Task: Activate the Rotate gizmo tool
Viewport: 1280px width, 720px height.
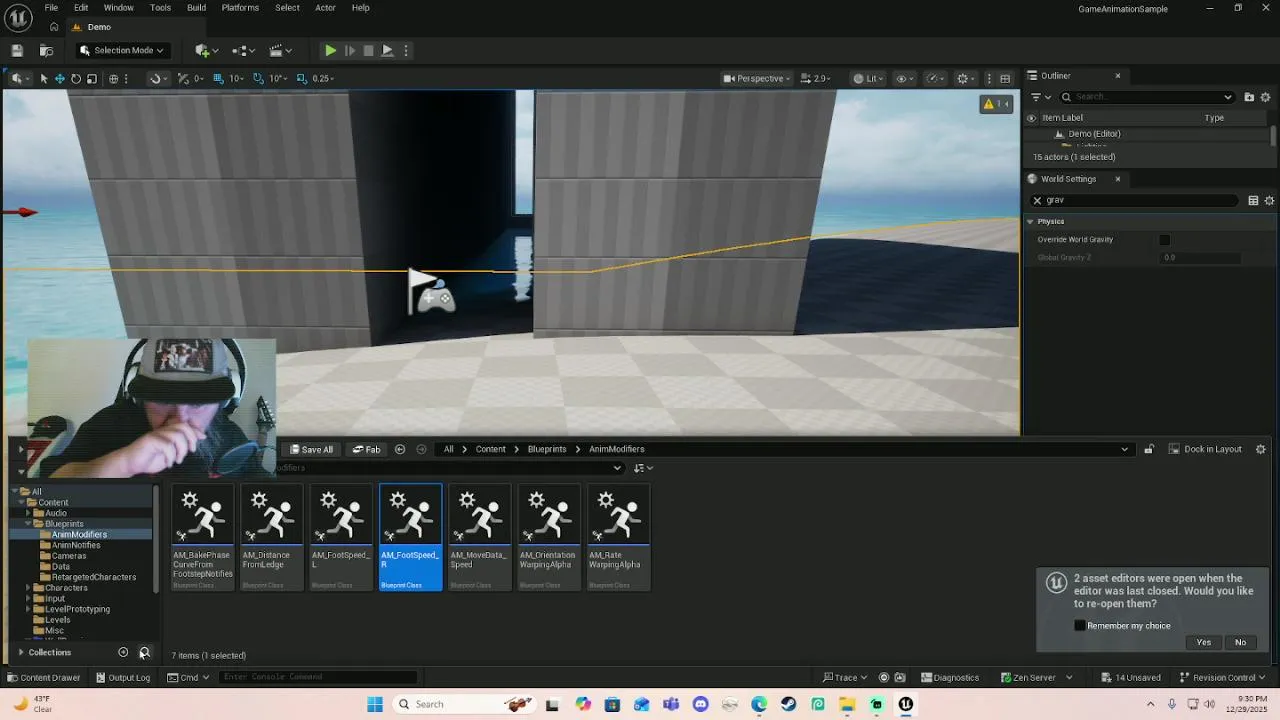Action: (75, 78)
